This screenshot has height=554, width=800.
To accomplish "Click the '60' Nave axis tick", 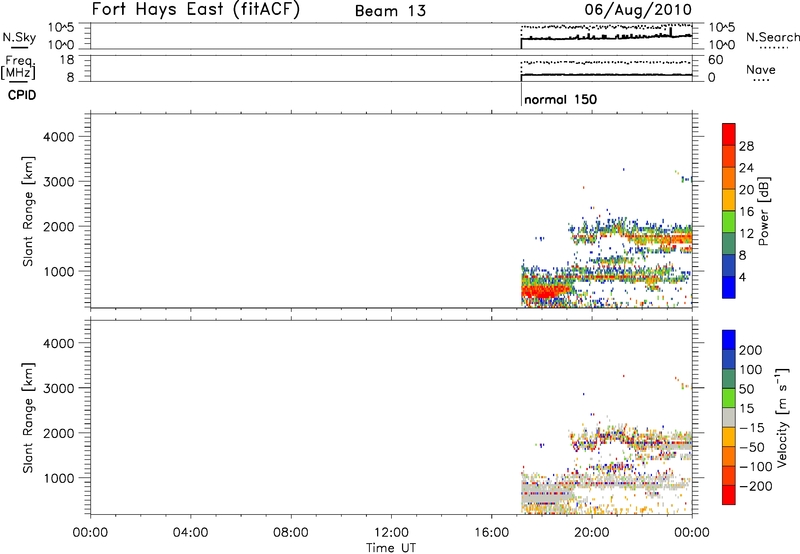I will coord(715,60).
